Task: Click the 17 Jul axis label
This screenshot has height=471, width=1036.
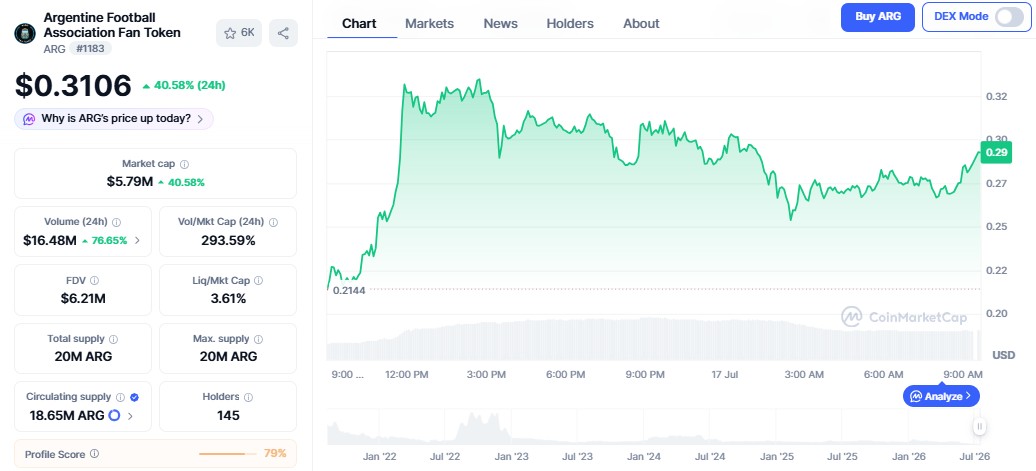Action: pyautogui.click(x=724, y=375)
